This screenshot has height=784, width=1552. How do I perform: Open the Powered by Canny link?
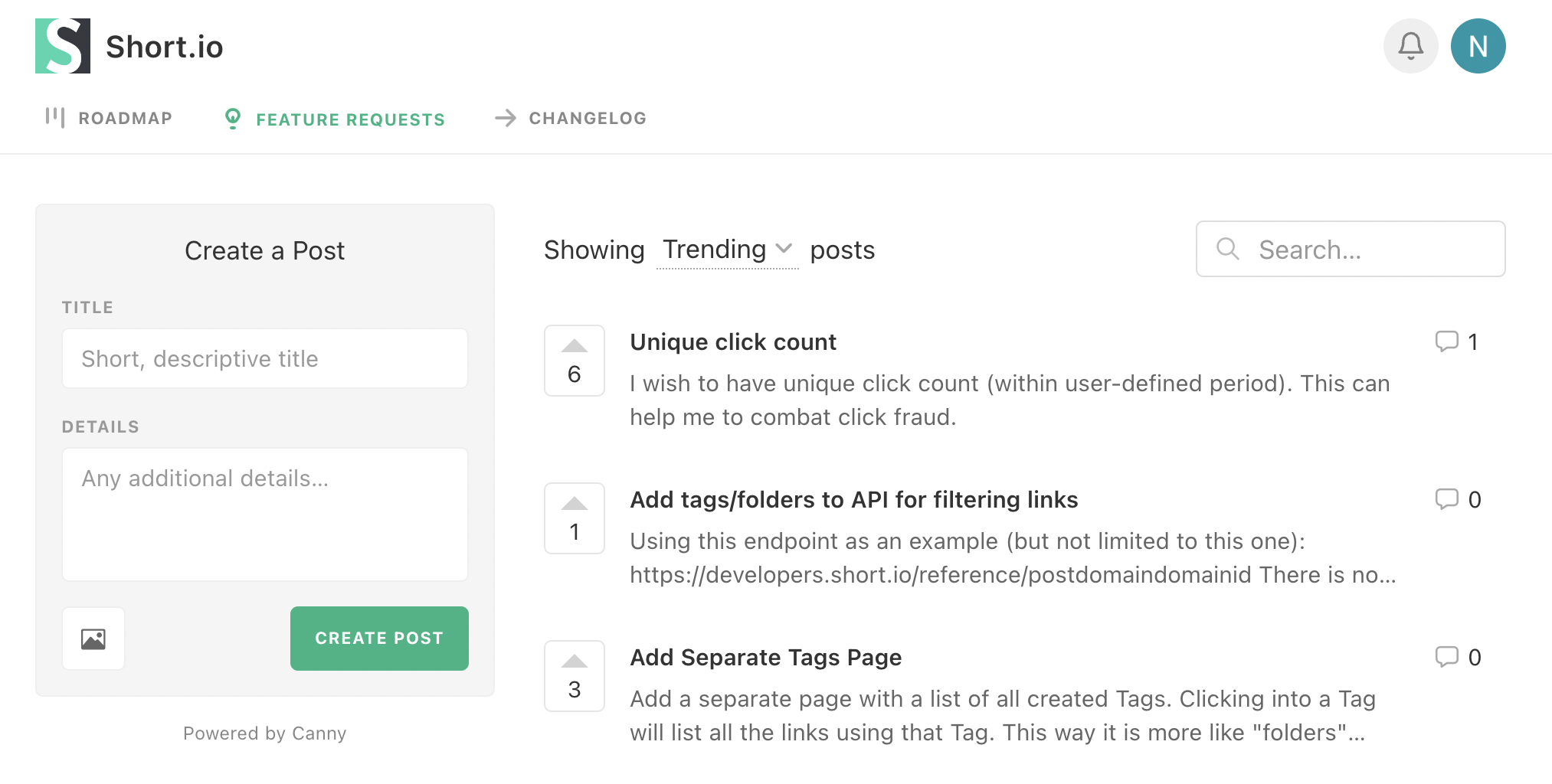264,733
